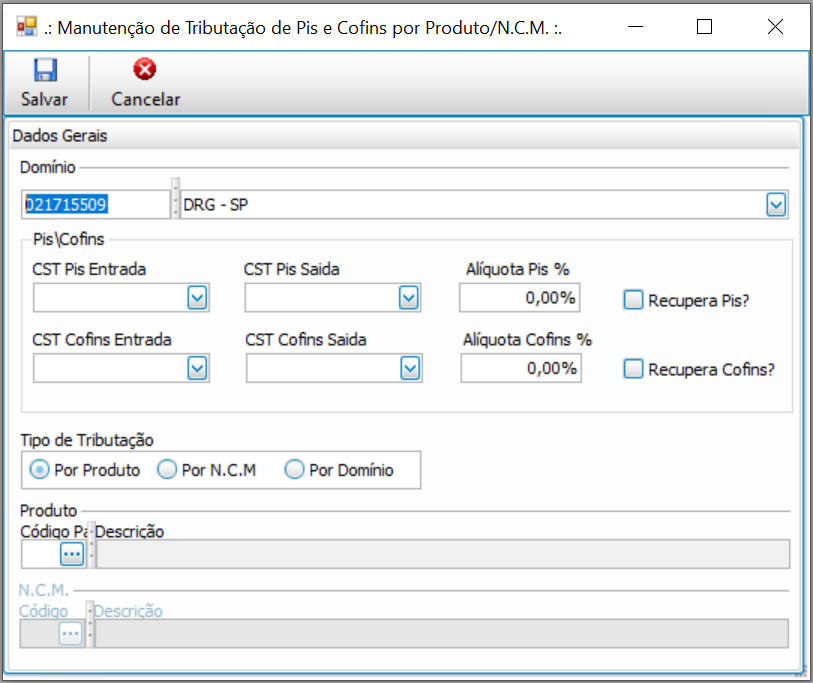Click the Alíquota Cofins % field

coord(521,369)
